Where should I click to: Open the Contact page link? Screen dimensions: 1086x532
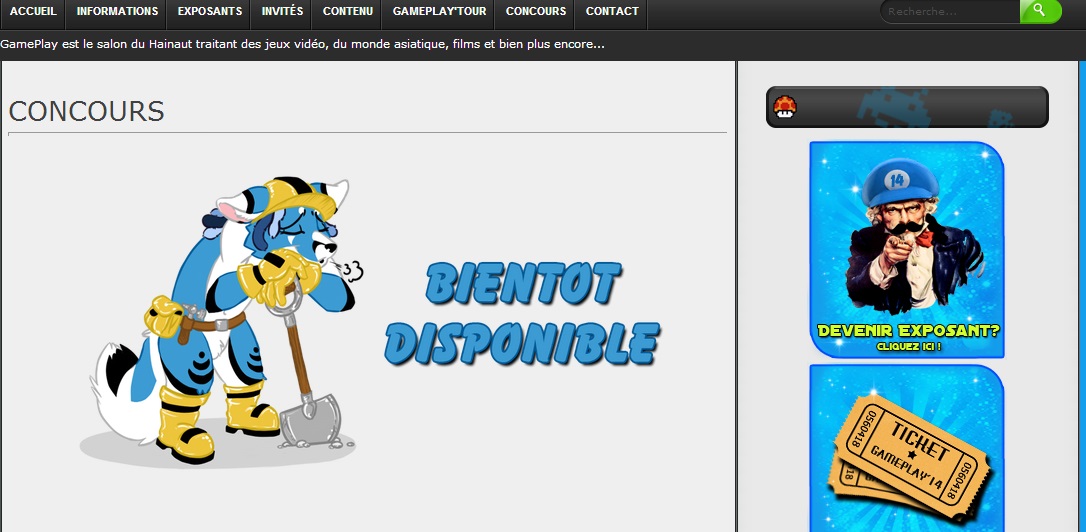(612, 12)
